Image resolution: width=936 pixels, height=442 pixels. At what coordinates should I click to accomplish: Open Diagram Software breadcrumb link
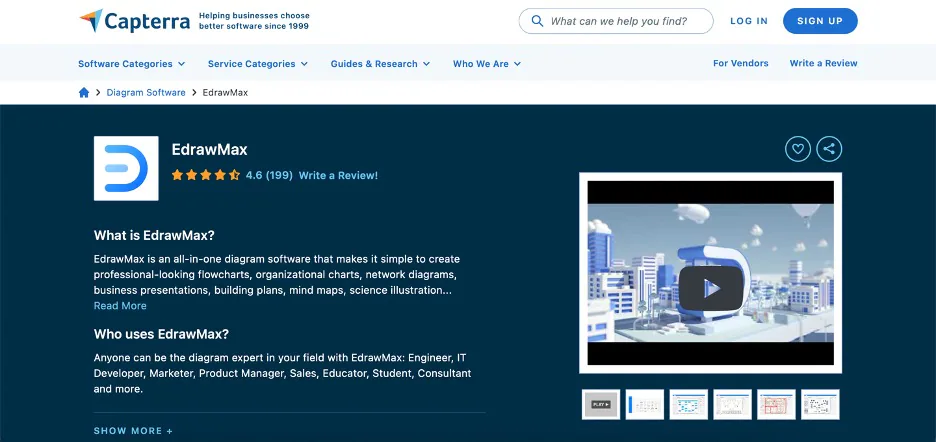(x=146, y=93)
